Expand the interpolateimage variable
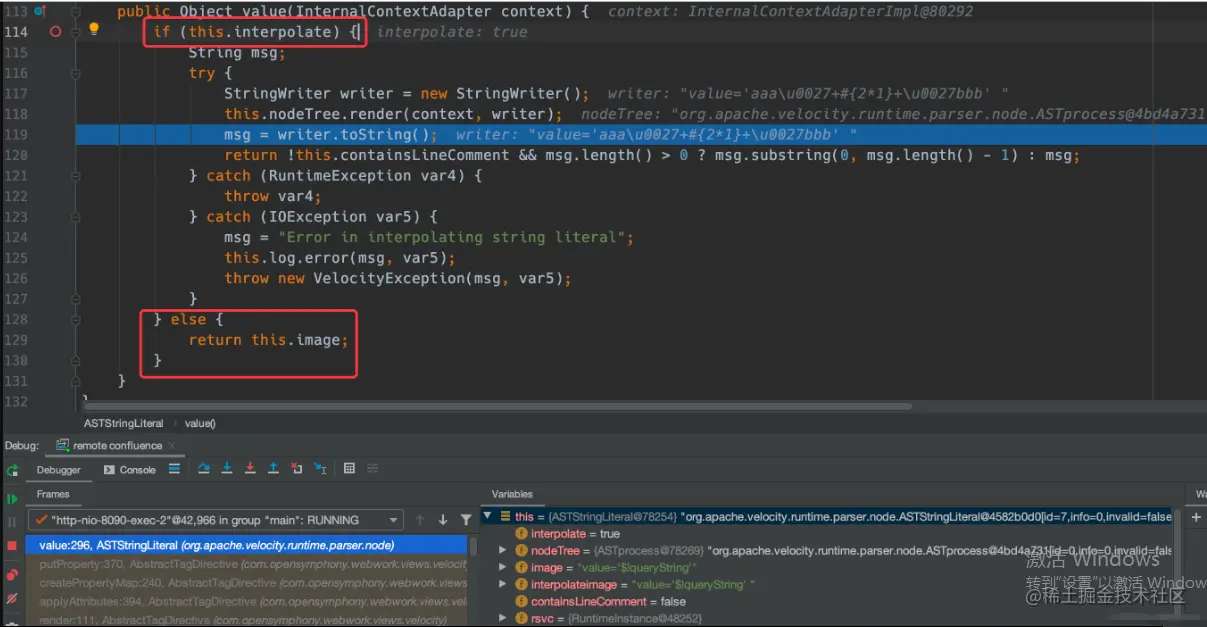This screenshot has width=1207, height=627. pos(503,584)
